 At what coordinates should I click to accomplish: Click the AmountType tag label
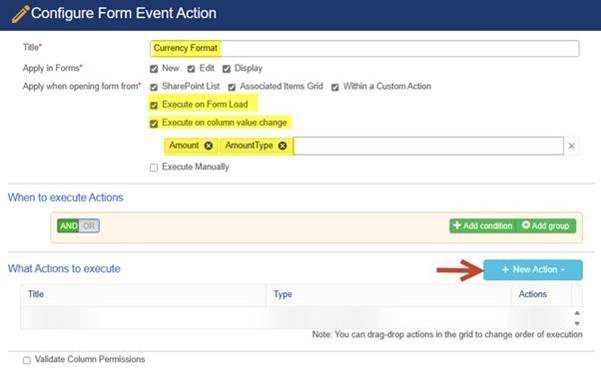pos(249,146)
